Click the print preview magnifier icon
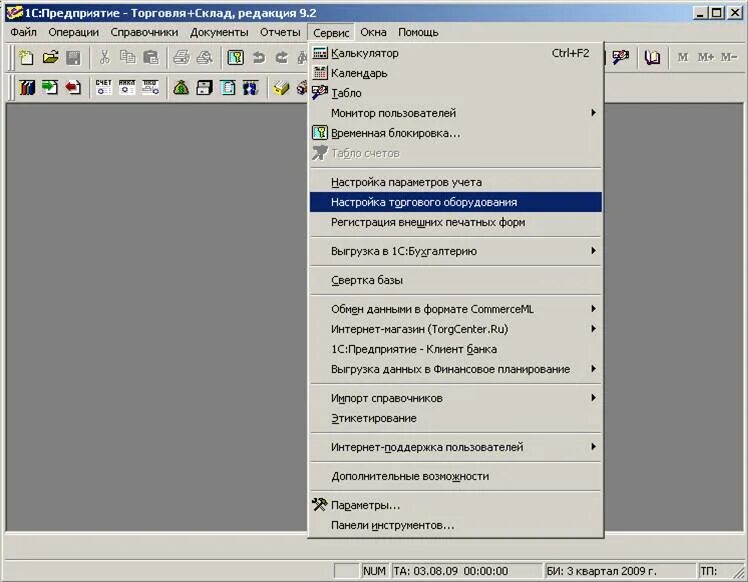The image size is (748, 582). point(205,58)
